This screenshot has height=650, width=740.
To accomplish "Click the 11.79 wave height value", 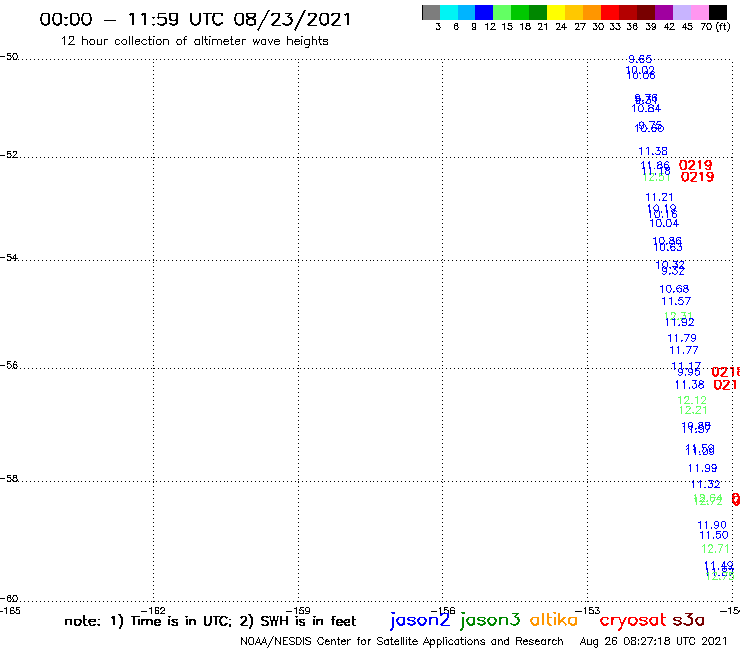I will (x=682, y=338).
